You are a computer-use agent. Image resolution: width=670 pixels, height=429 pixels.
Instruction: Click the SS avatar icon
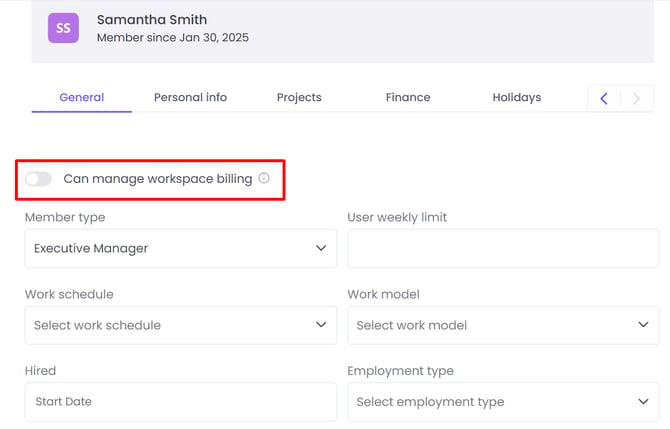pyautogui.click(x=63, y=28)
